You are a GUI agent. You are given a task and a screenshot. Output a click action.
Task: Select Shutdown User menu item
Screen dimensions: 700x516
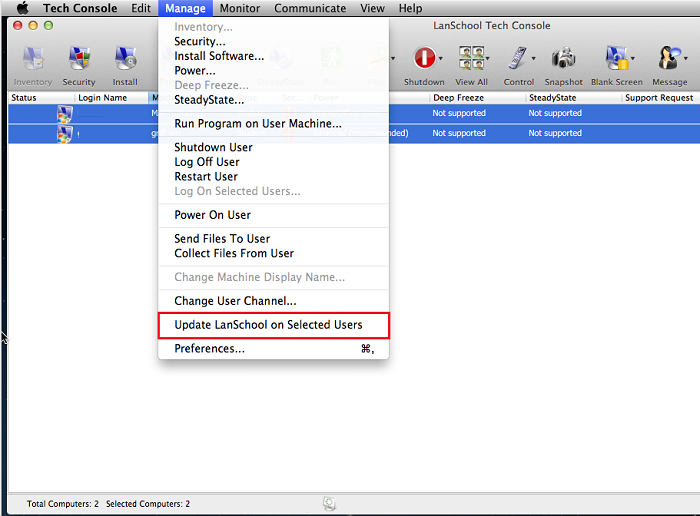(273, 147)
